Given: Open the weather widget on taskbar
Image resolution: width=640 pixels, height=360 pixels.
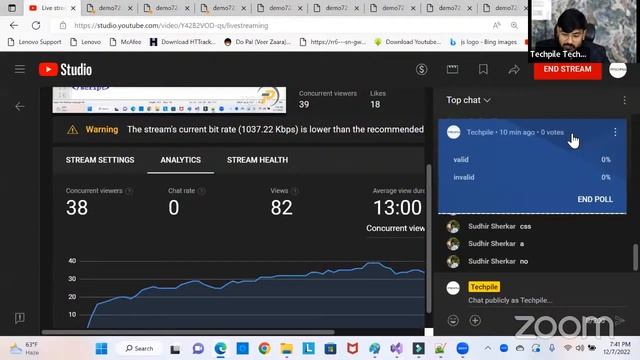Looking at the screenshot, I should pos(24,349).
